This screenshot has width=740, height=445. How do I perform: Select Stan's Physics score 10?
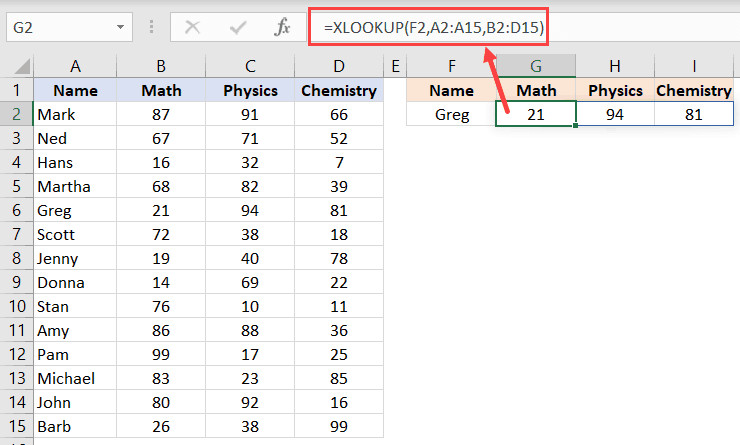[x=250, y=306]
